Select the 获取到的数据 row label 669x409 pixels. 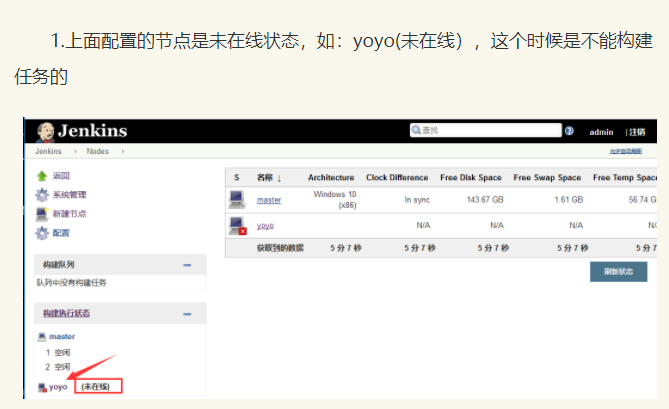point(280,248)
